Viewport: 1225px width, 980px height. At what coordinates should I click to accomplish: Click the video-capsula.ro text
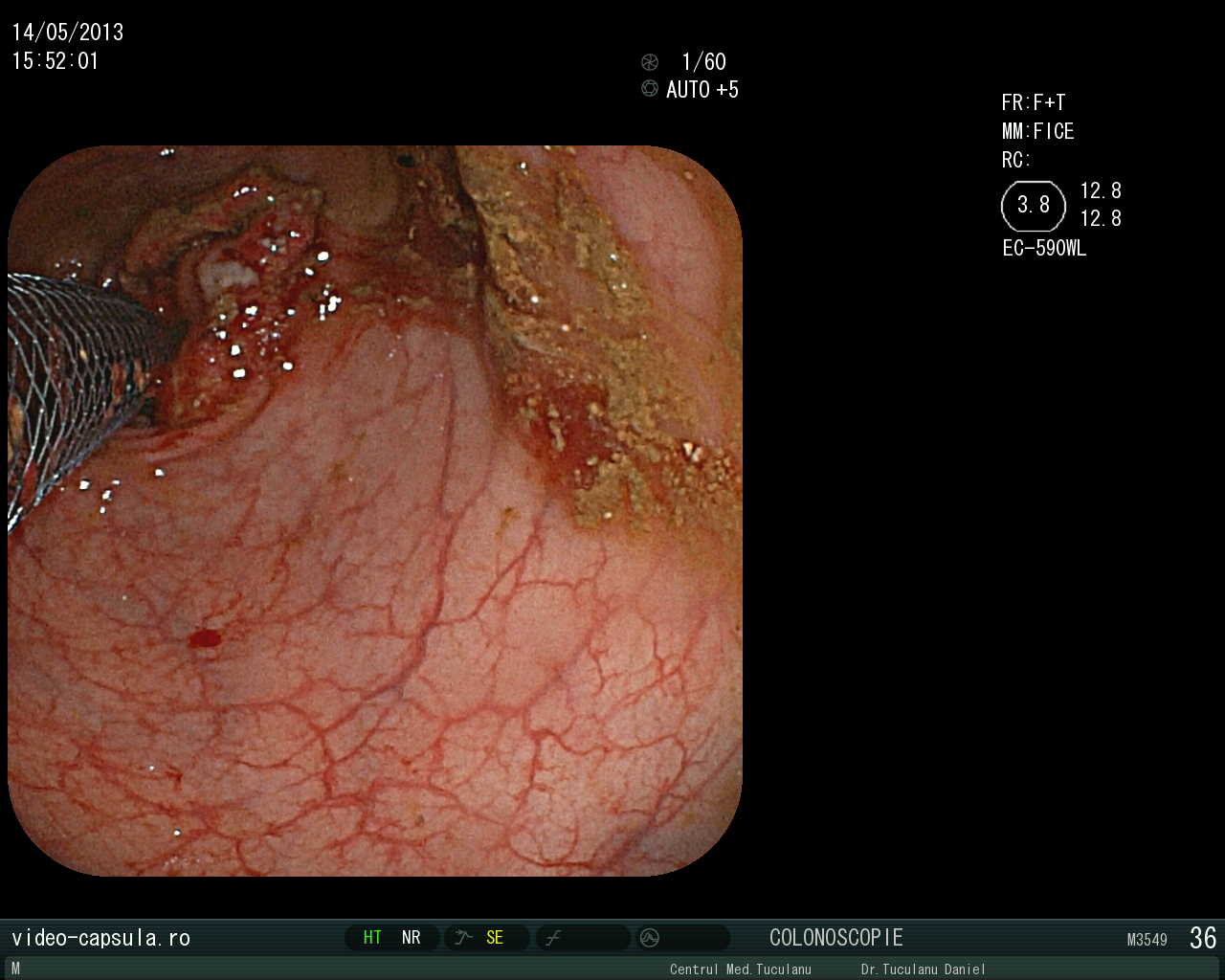100,938
